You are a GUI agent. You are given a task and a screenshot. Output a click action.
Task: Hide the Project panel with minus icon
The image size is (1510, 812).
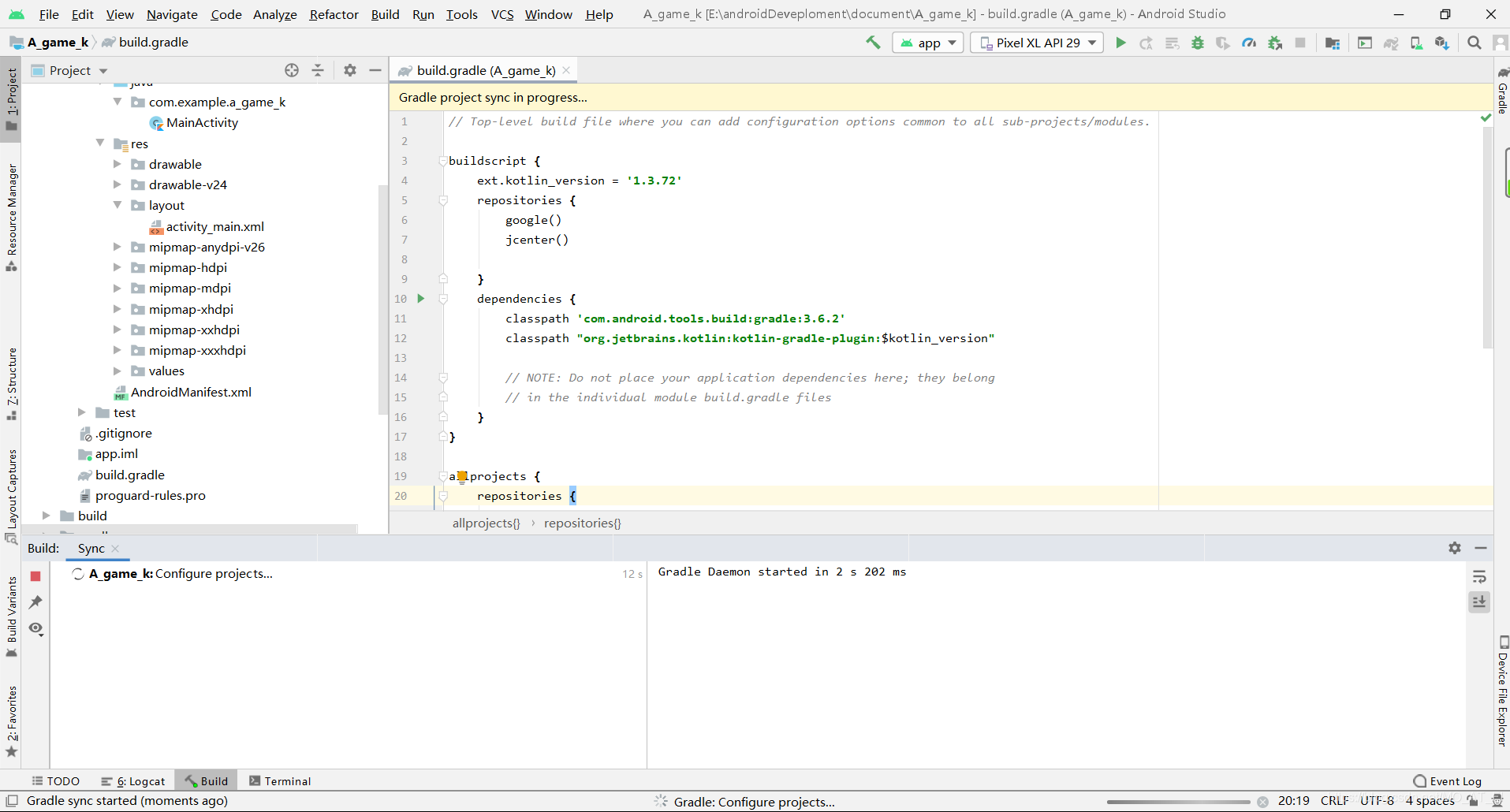coord(375,70)
